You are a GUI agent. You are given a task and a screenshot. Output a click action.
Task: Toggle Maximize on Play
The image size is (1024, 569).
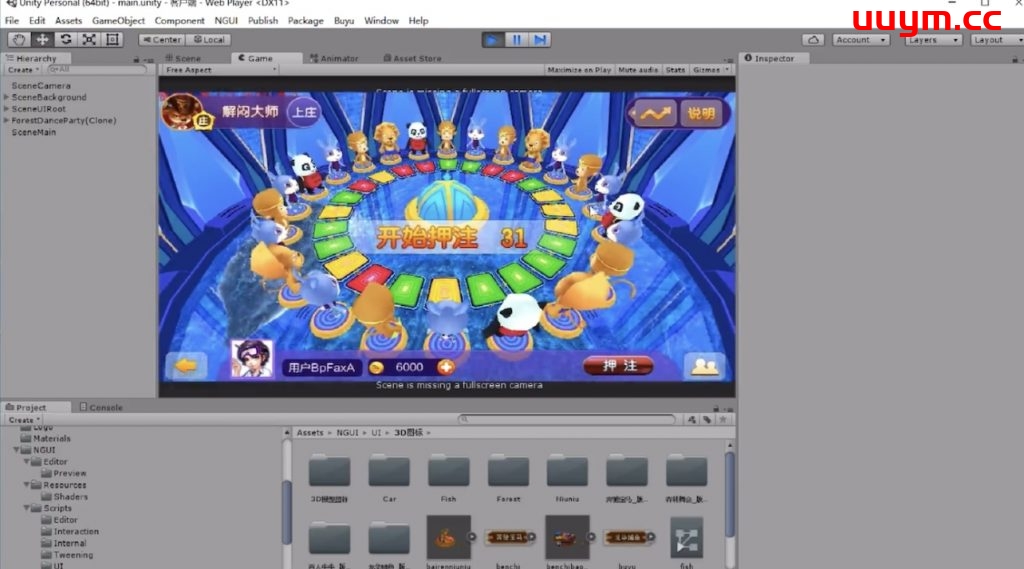(580, 70)
